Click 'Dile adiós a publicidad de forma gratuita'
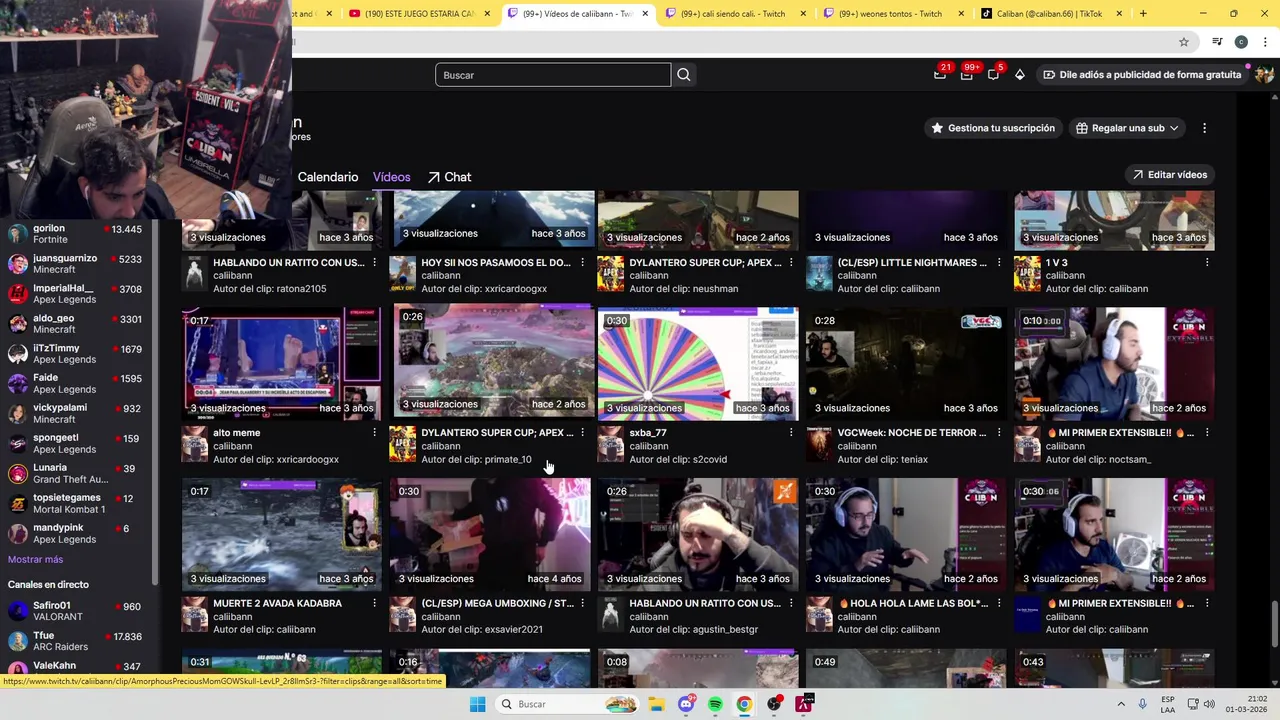This screenshot has width=1280, height=720. 1140,75
